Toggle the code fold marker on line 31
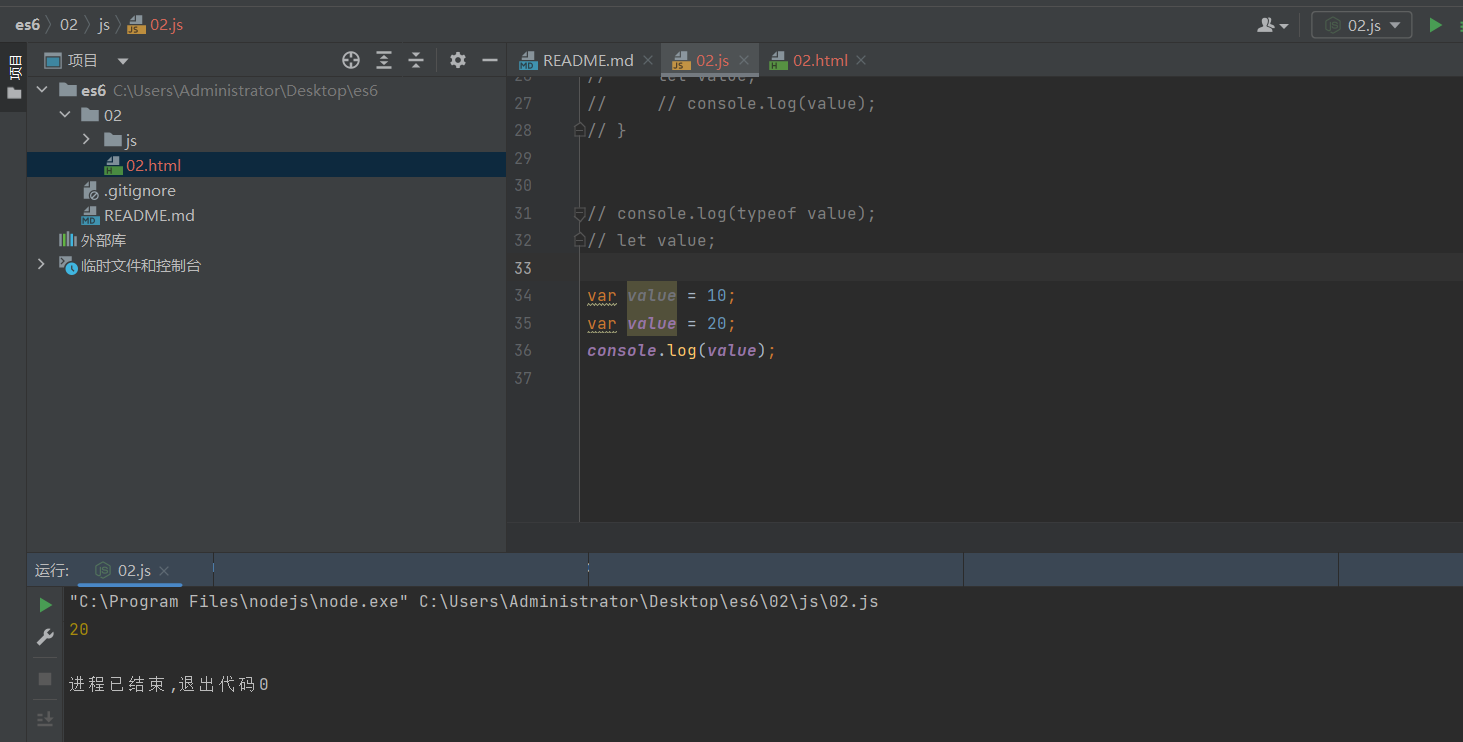This screenshot has height=742, width=1463. click(x=579, y=213)
